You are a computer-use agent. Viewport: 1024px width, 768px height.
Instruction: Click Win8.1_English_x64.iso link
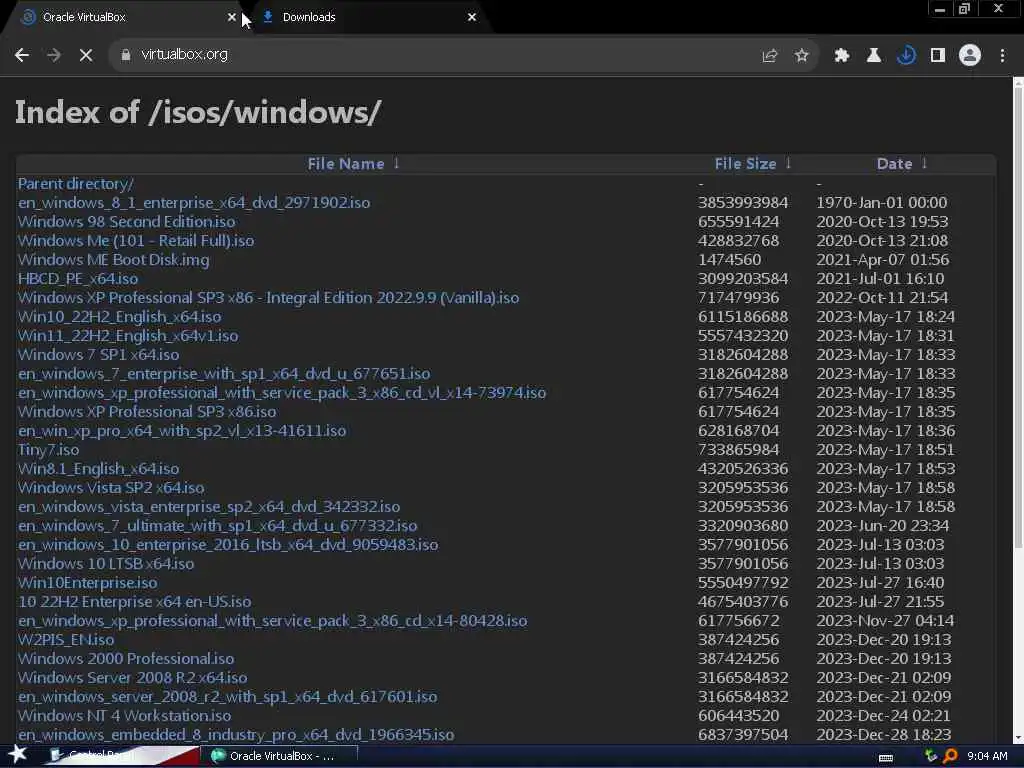[x=99, y=468]
